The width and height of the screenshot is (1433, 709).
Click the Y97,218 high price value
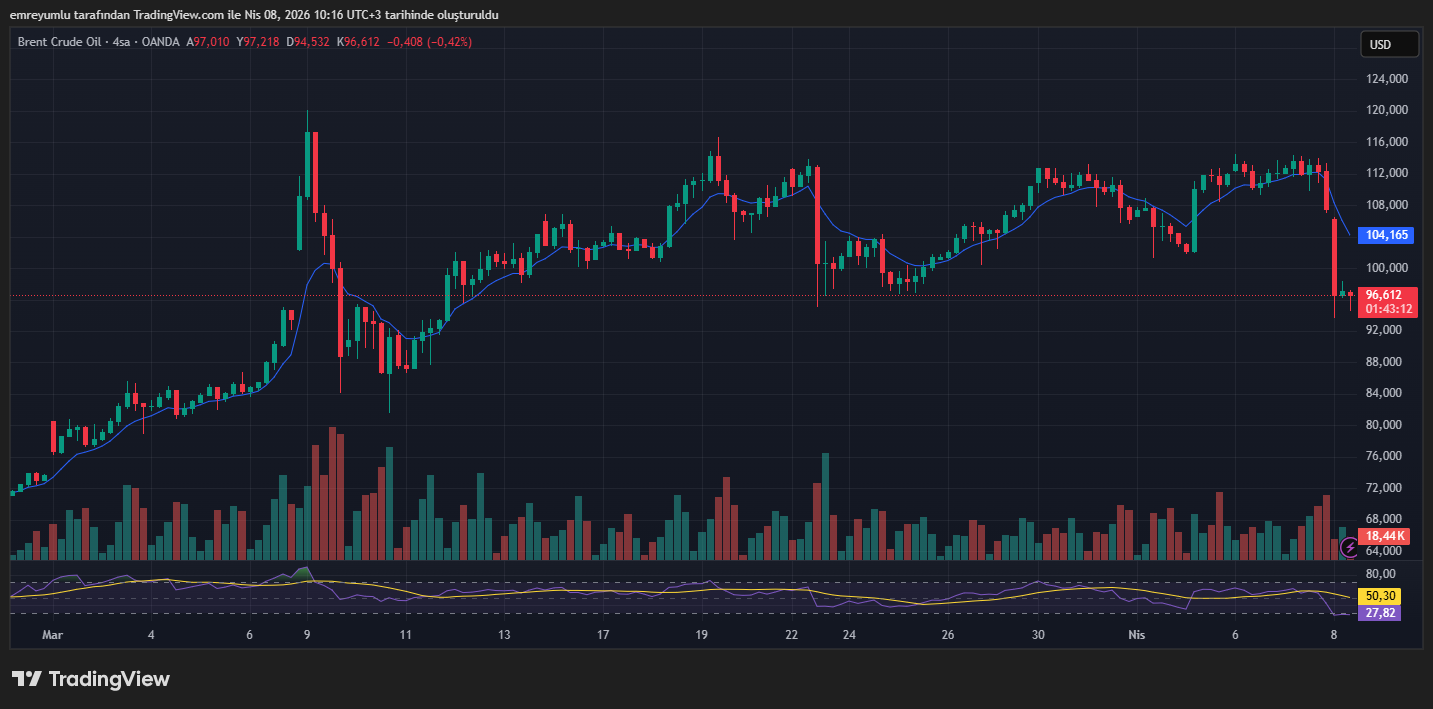tap(258, 42)
